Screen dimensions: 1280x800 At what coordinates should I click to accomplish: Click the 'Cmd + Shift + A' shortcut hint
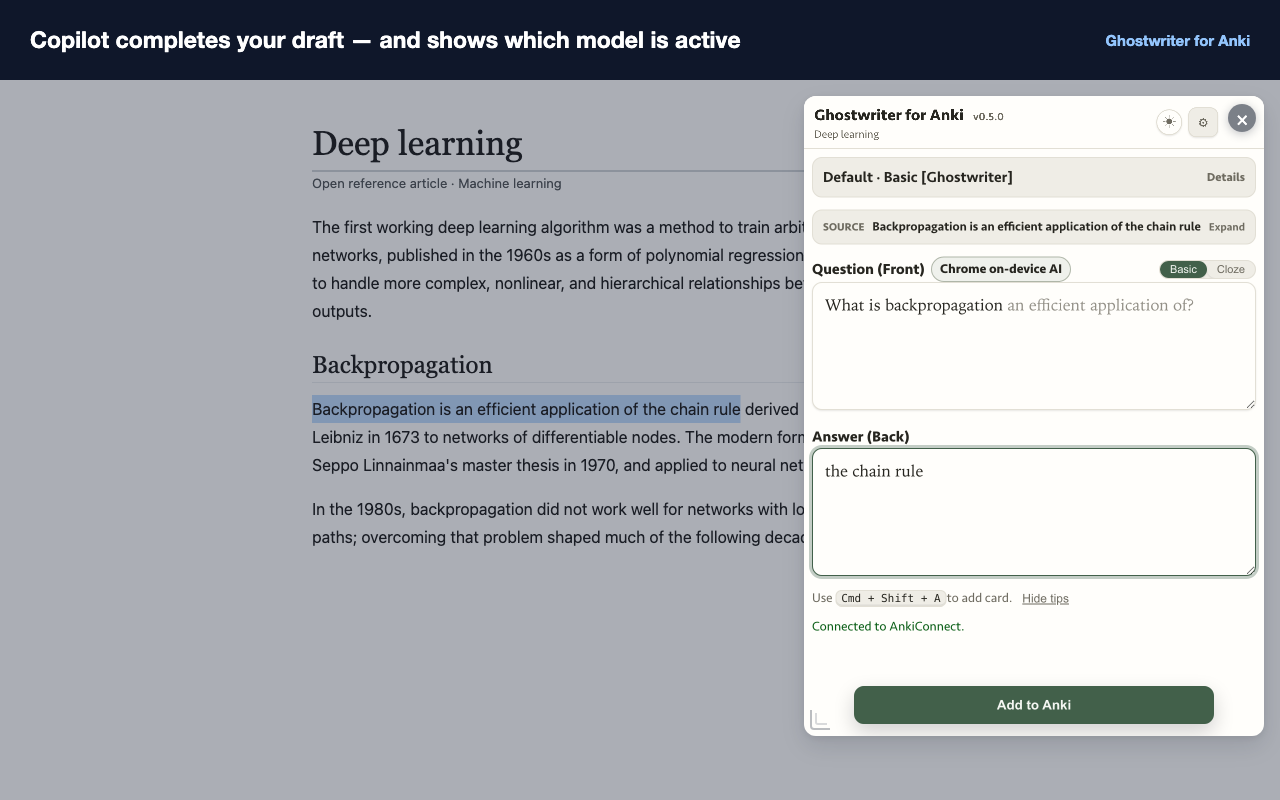(x=891, y=598)
